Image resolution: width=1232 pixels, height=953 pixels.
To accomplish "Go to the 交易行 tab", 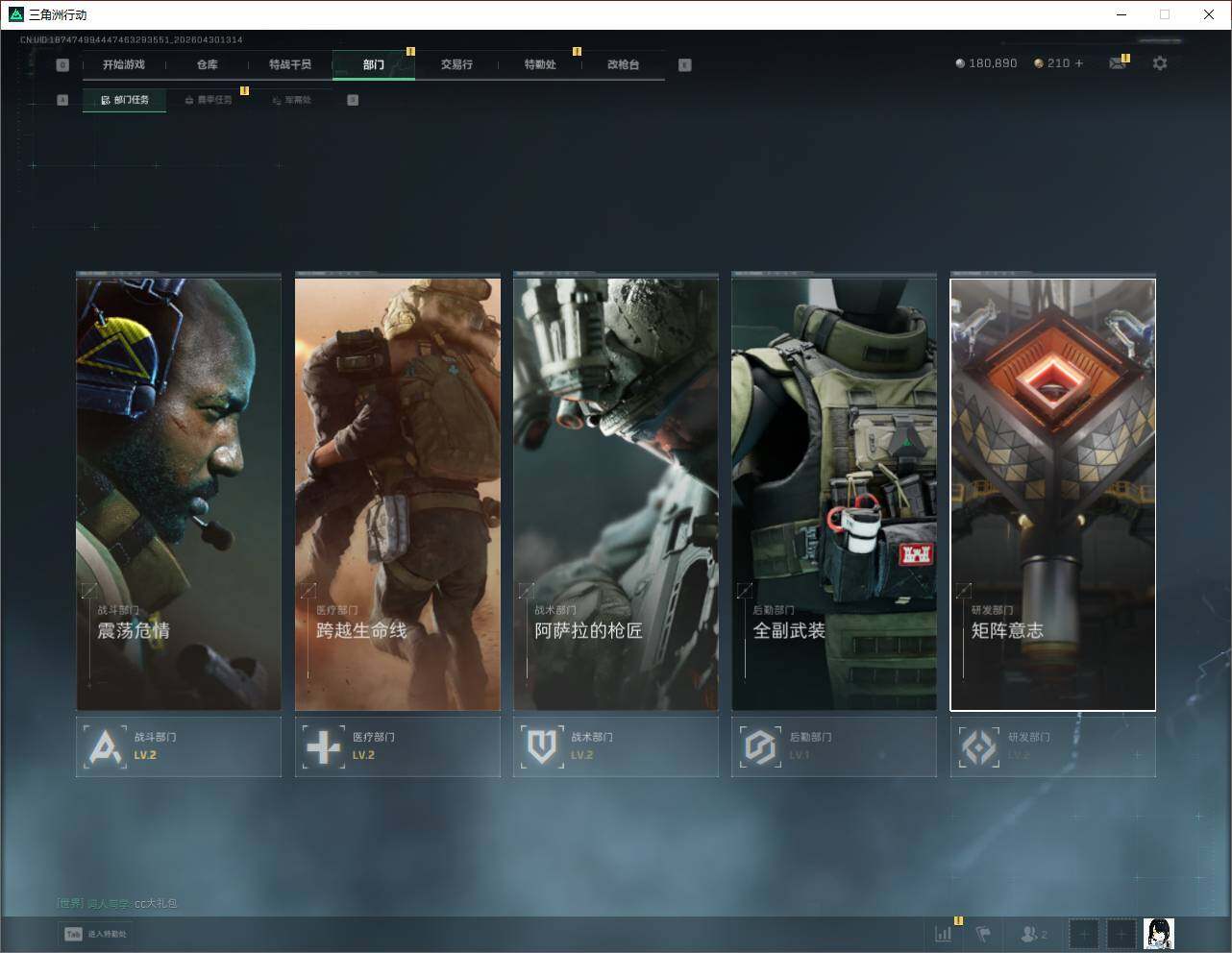I will click(x=456, y=64).
